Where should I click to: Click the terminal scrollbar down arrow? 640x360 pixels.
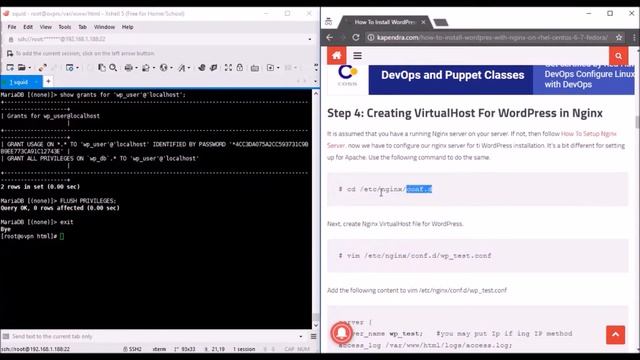pyautogui.click(x=316, y=325)
